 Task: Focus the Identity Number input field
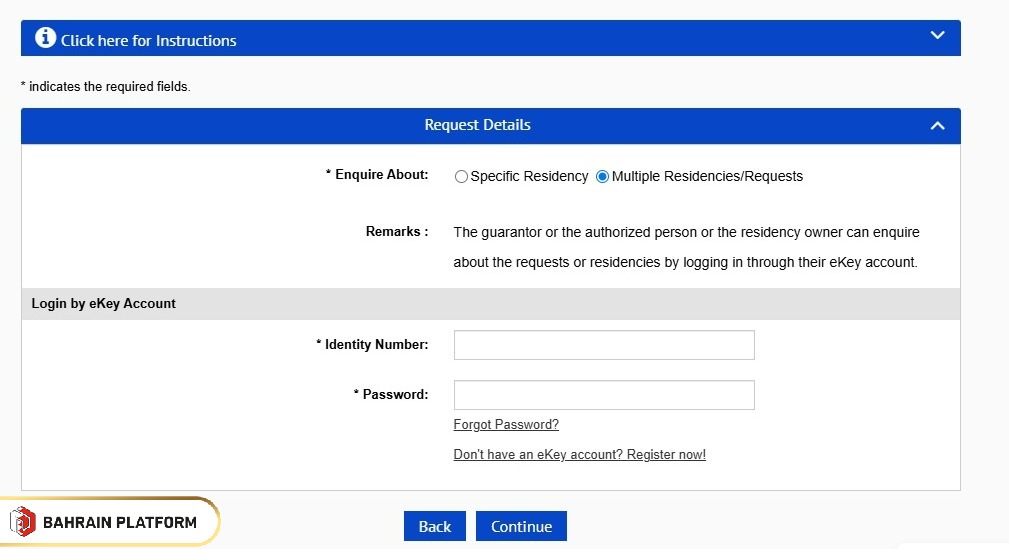604,345
